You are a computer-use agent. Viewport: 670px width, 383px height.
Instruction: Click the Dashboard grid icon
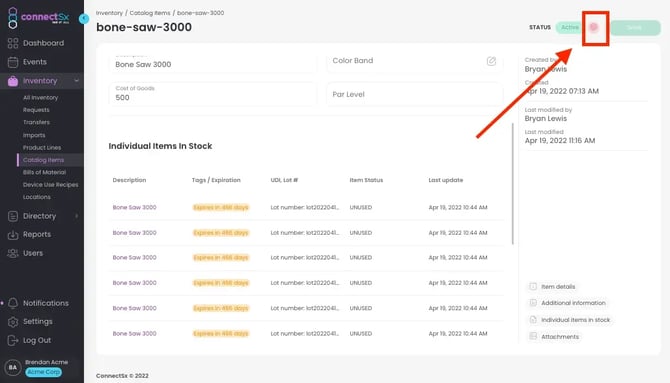[13, 43]
